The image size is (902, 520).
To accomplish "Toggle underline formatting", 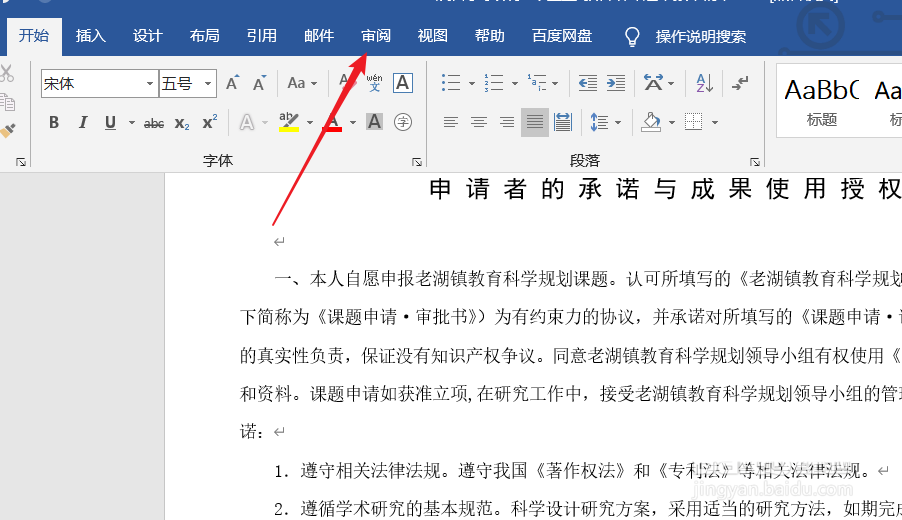I will [x=110, y=122].
